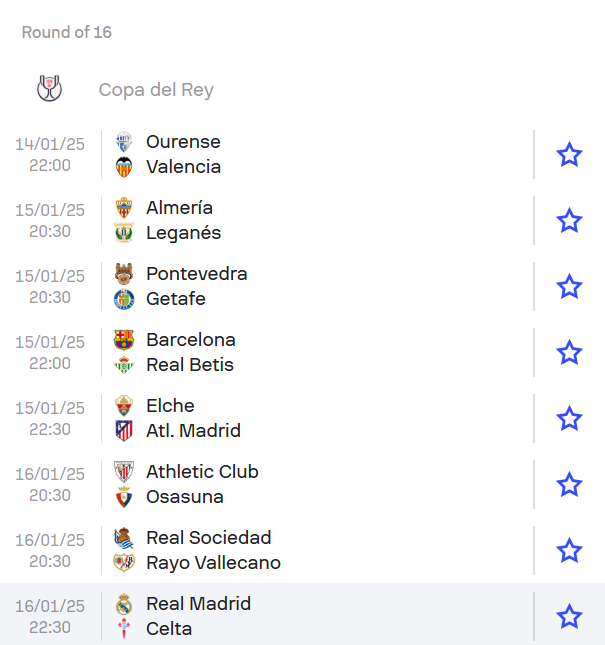Toggle favorite star for Almería vs Leganés
Image resolution: width=605 pixels, height=645 pixels.
point(569,220)
